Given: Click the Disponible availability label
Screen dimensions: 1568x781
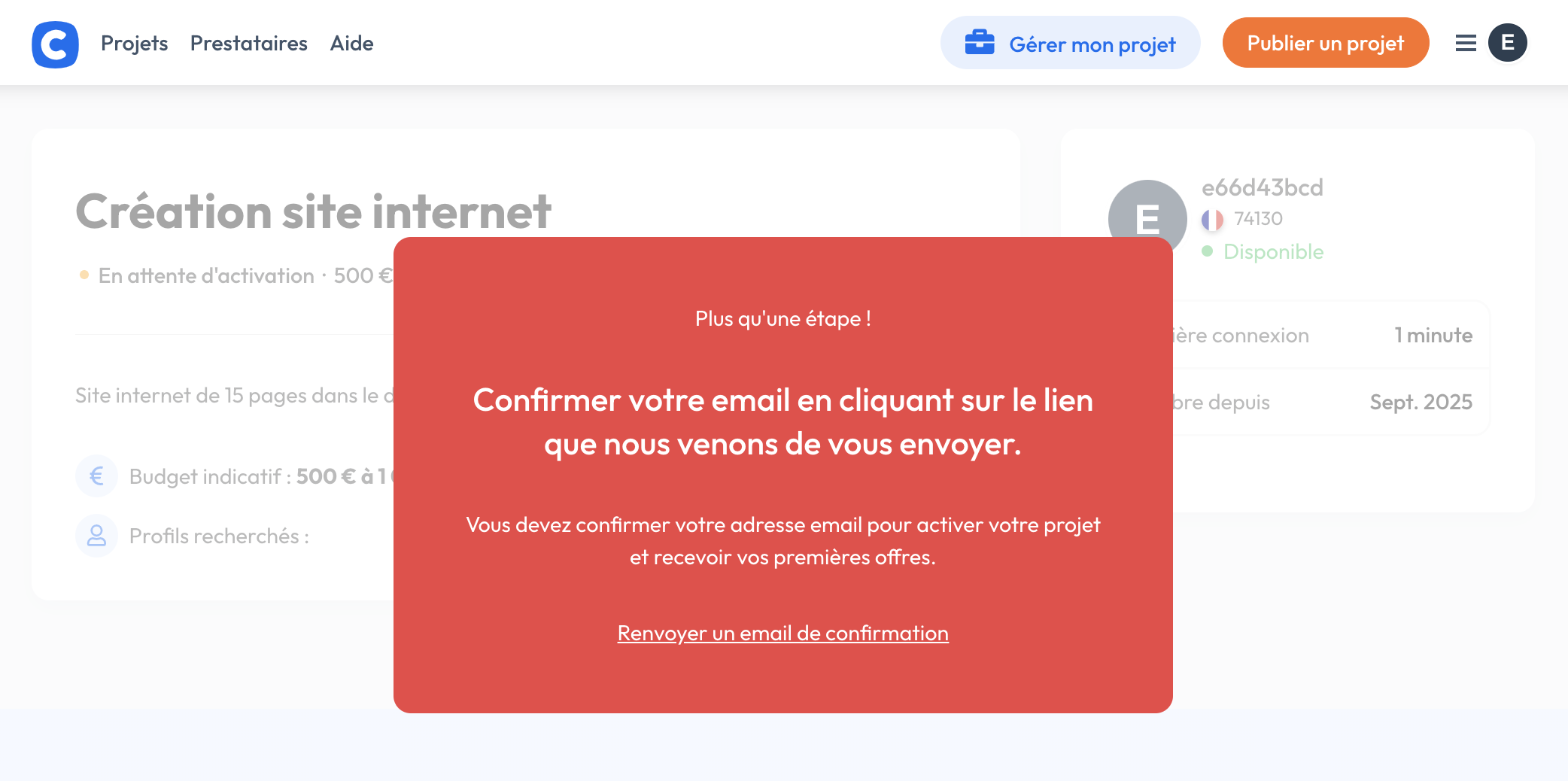Looking at the screenshot, I should click(1273, 251).
